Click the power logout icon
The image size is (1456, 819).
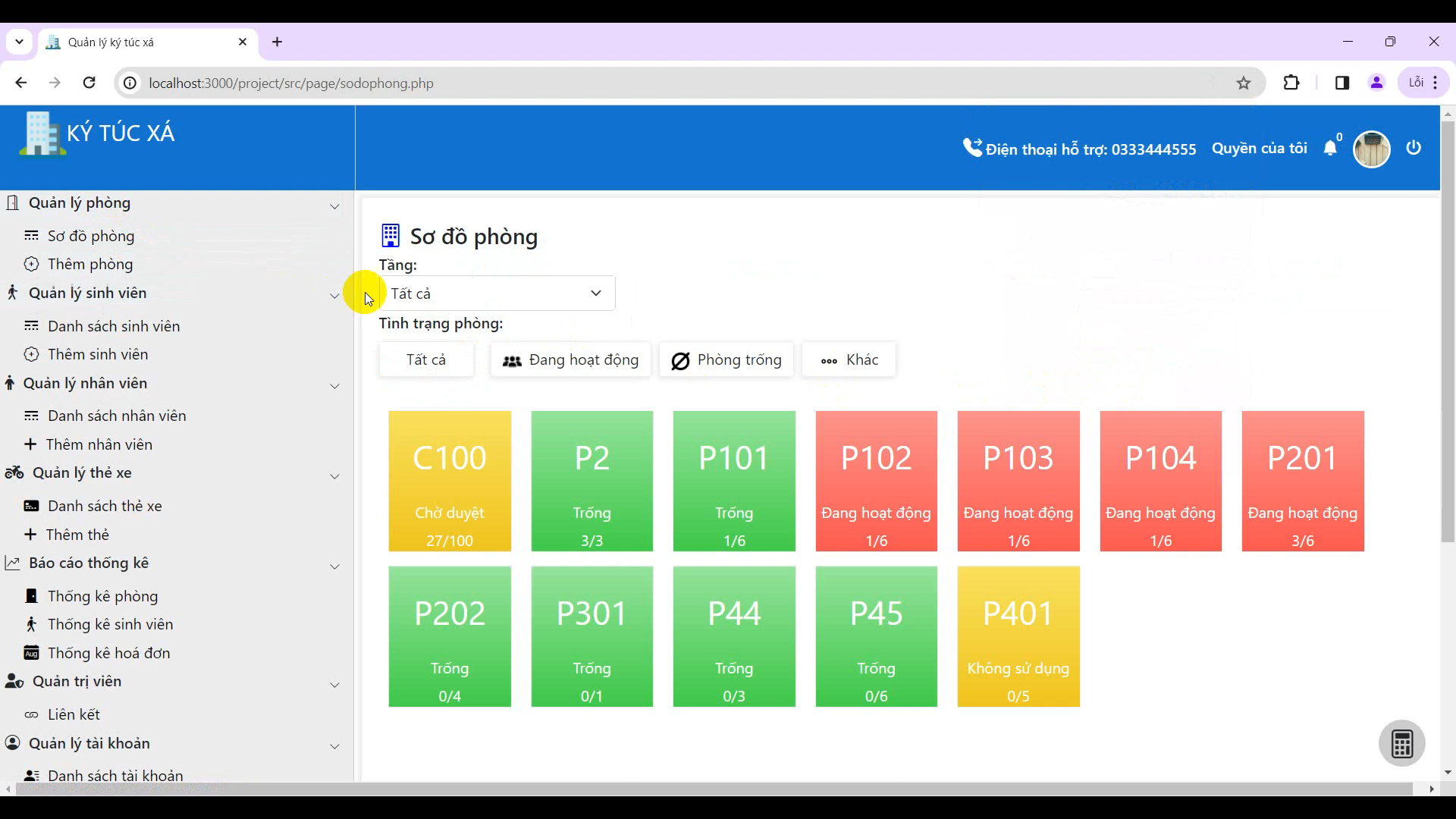click(1414, 148)
